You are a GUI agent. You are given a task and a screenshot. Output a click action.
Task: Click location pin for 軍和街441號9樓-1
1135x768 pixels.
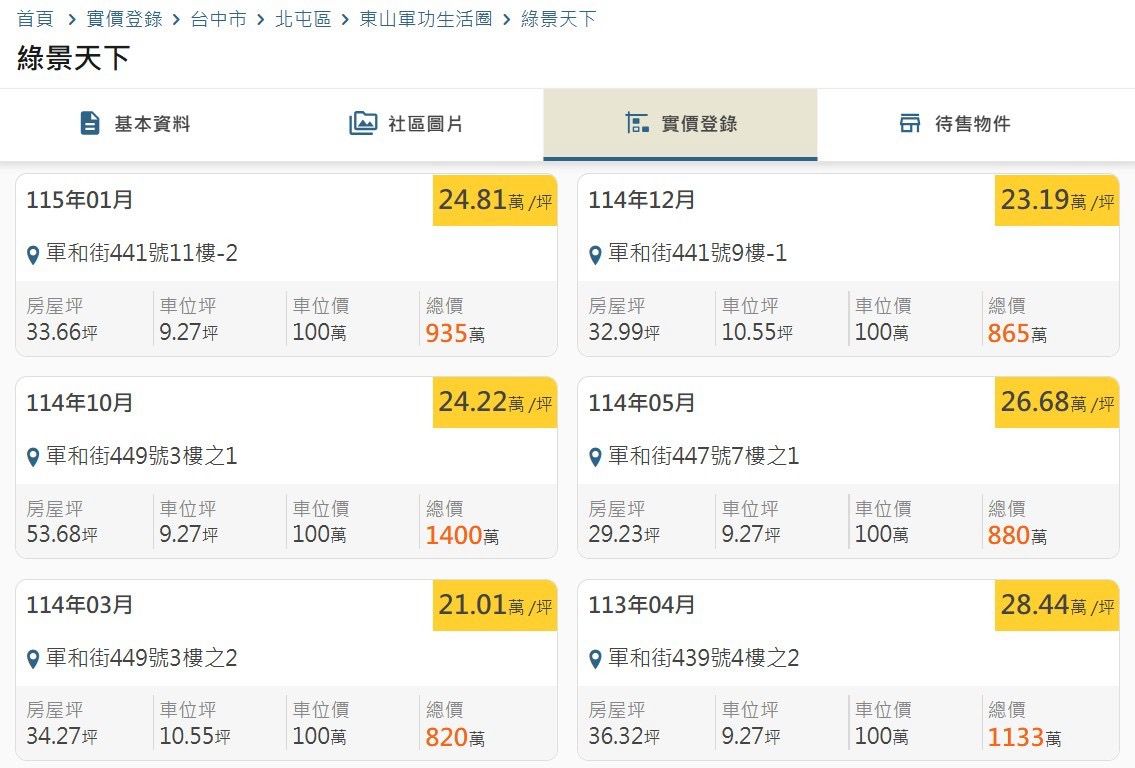coord(595,255)
